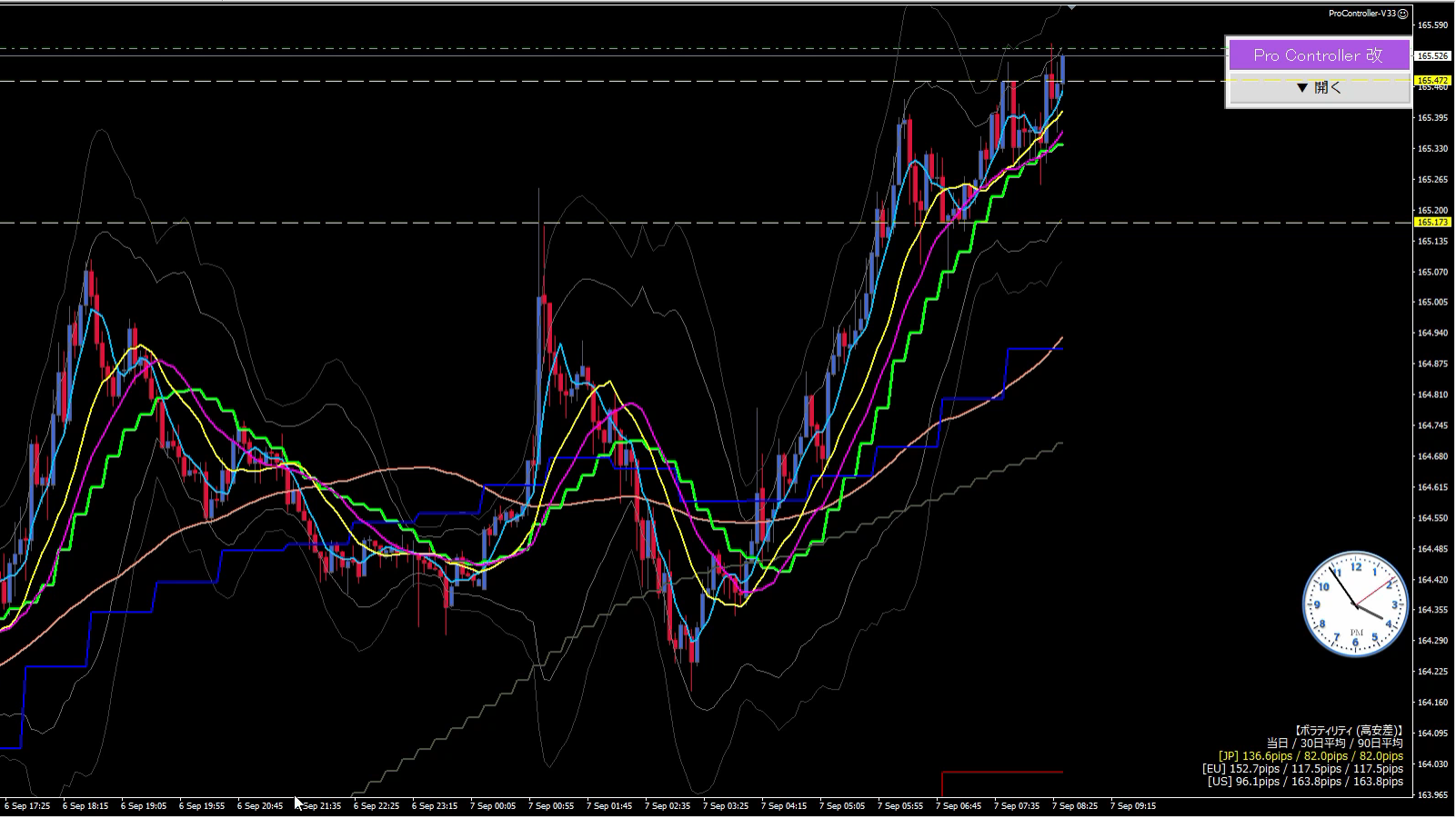Click the 7 Sep 05:05 time axis label

842,806
